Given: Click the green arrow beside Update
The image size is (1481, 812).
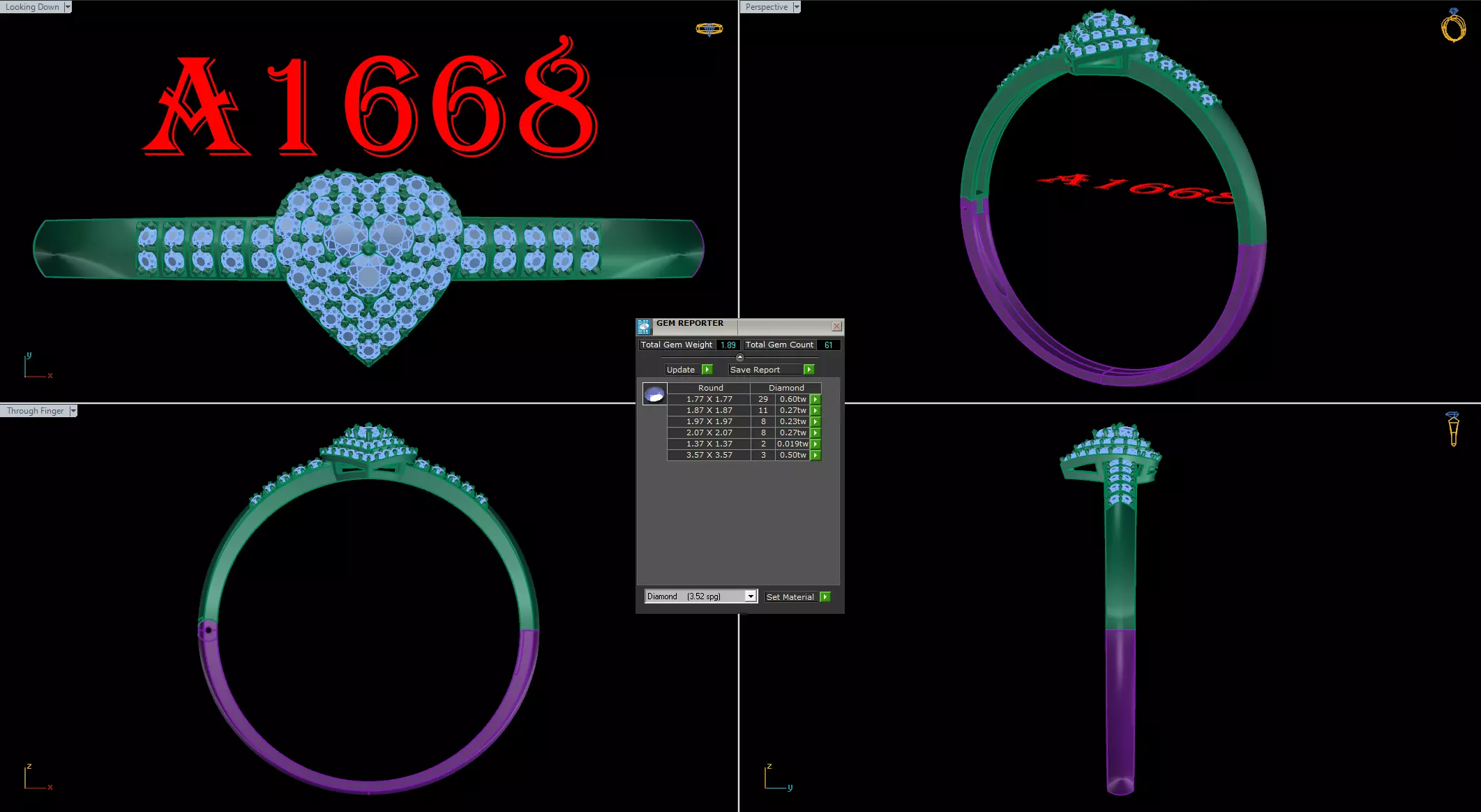Looking at the screenshot, I should click(x=707, y=370).
